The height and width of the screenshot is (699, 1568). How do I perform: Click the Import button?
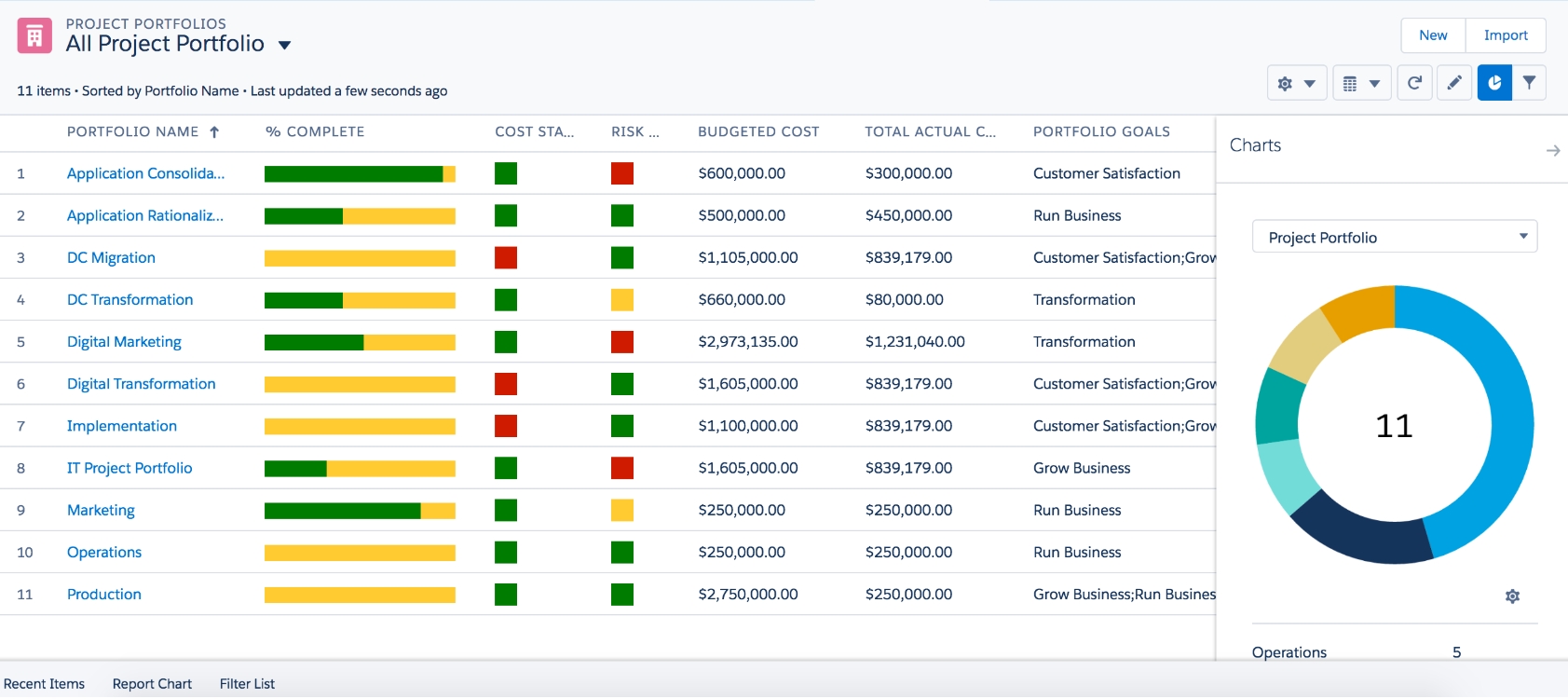pos(1506,35)
